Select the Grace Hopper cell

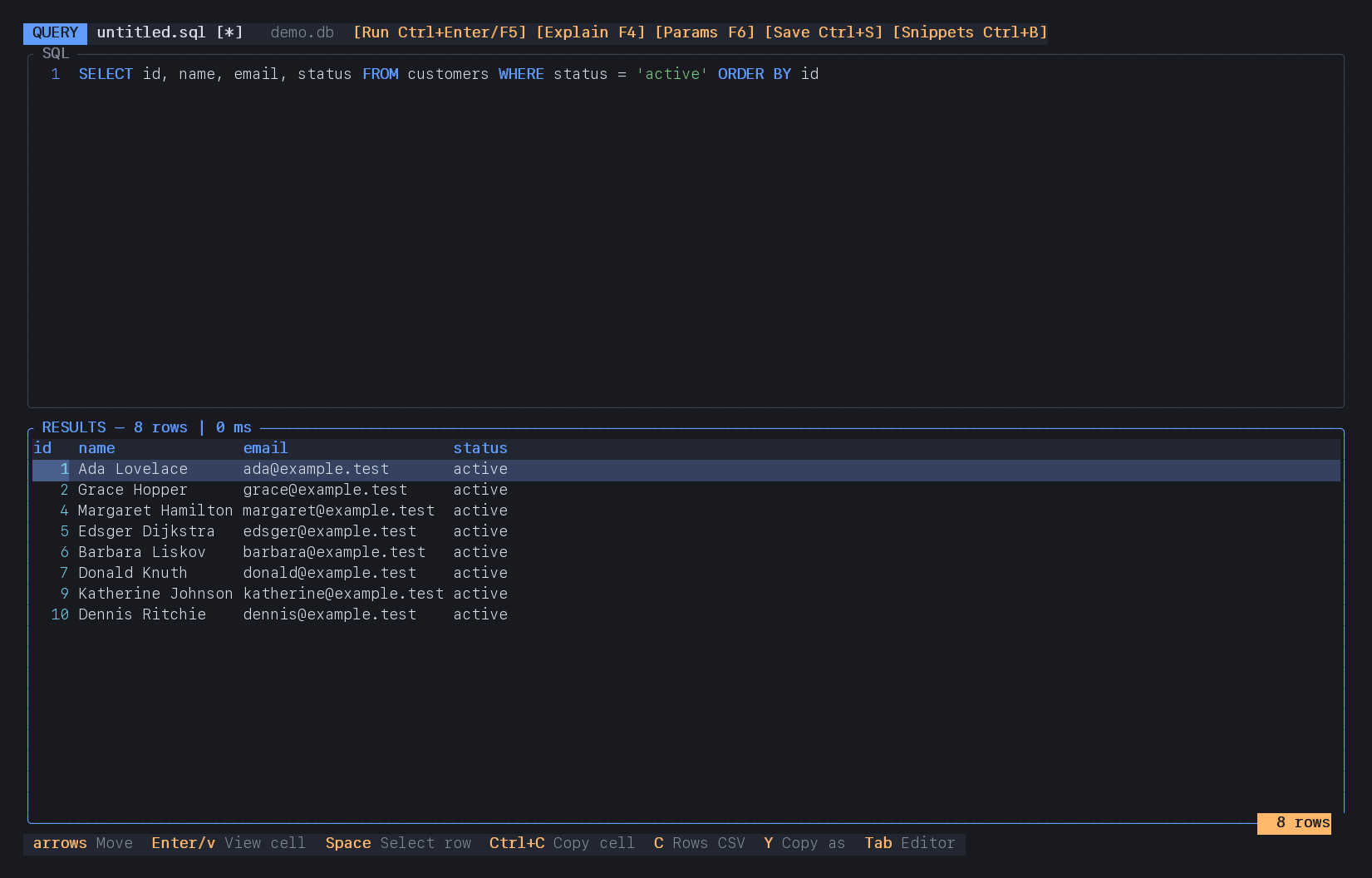pyautogui.click(x=133, y=490)
